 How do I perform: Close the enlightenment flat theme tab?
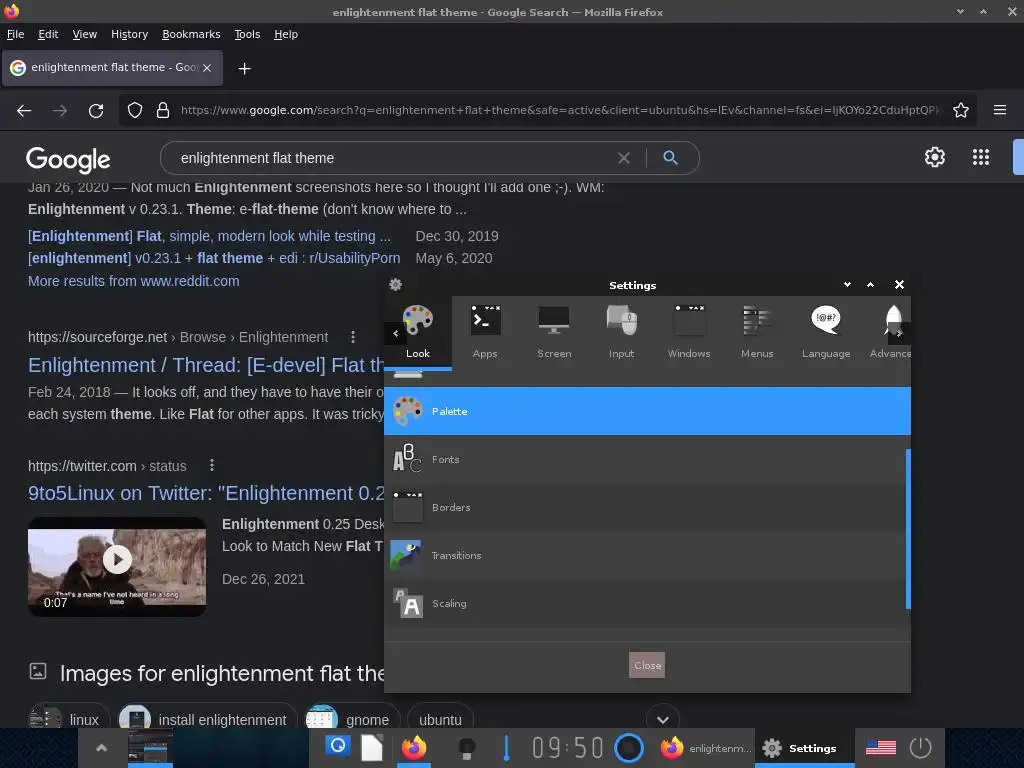(x=207, y=68)
